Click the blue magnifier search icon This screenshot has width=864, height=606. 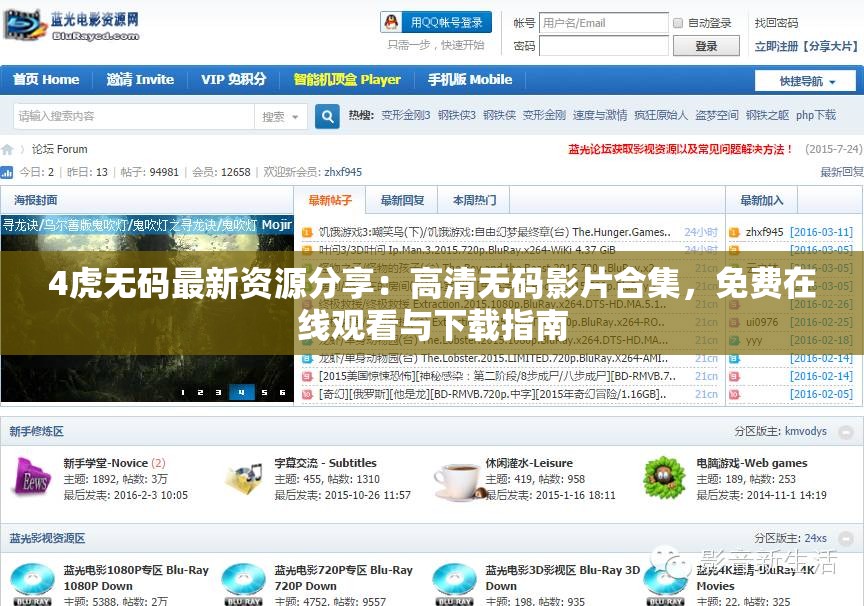click(327, 116)
